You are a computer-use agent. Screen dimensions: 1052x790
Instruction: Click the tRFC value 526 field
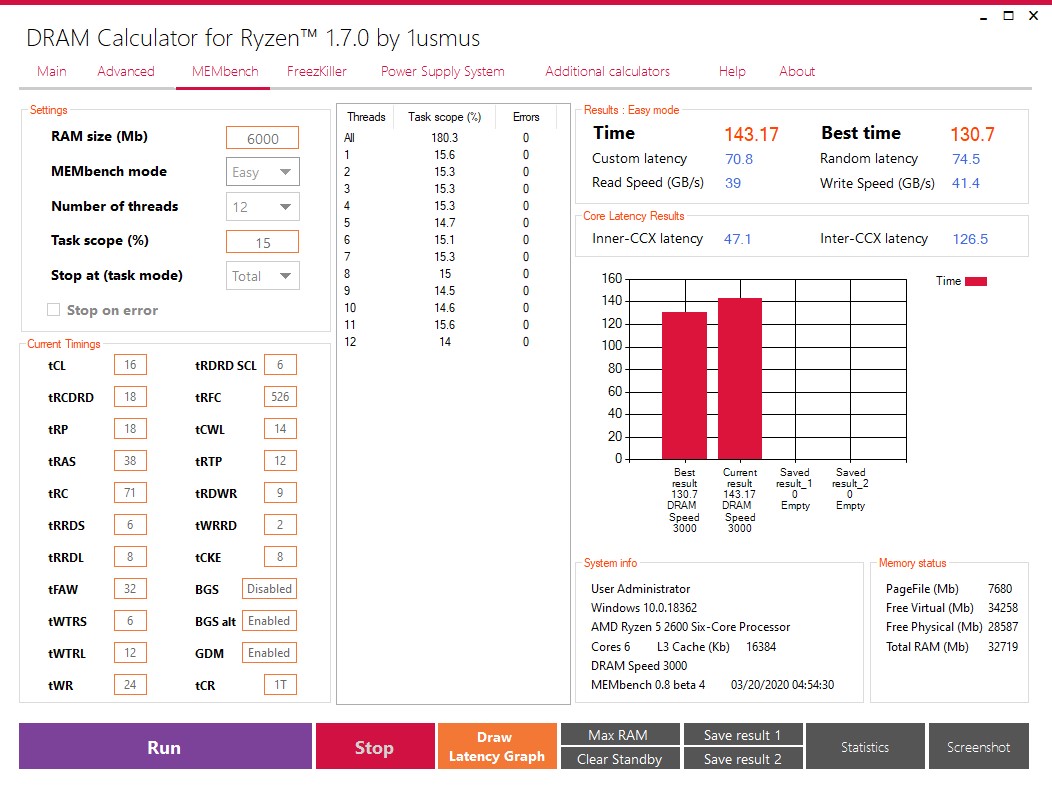point(280,397)
